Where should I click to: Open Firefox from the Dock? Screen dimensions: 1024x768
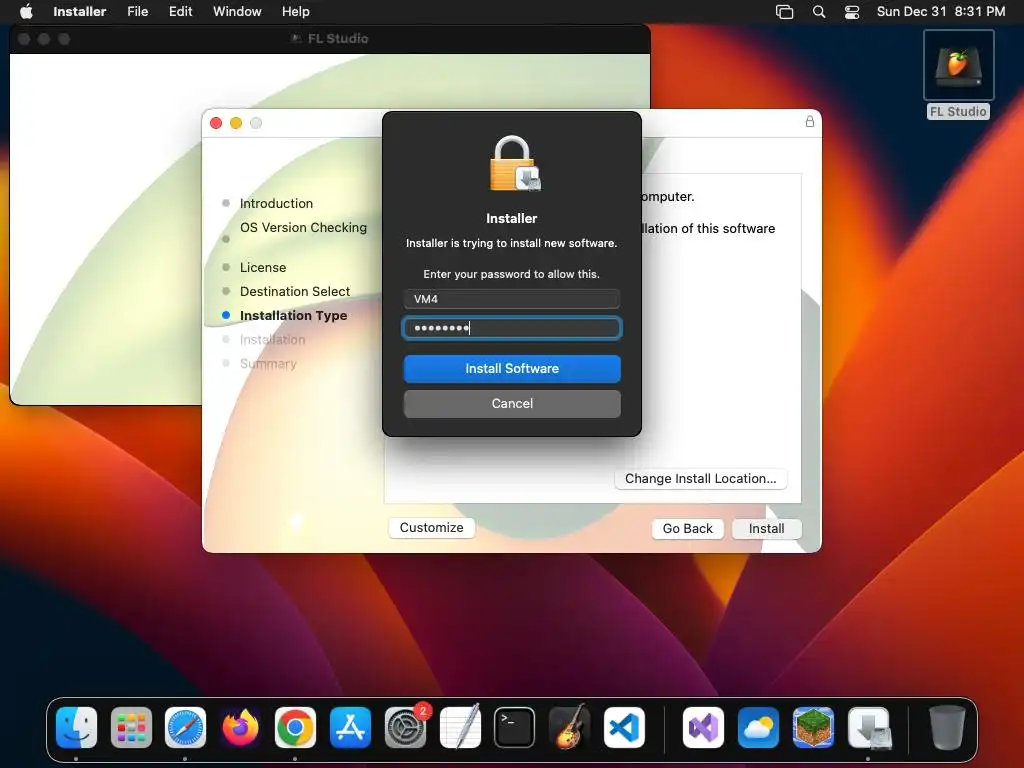(240, 728)
